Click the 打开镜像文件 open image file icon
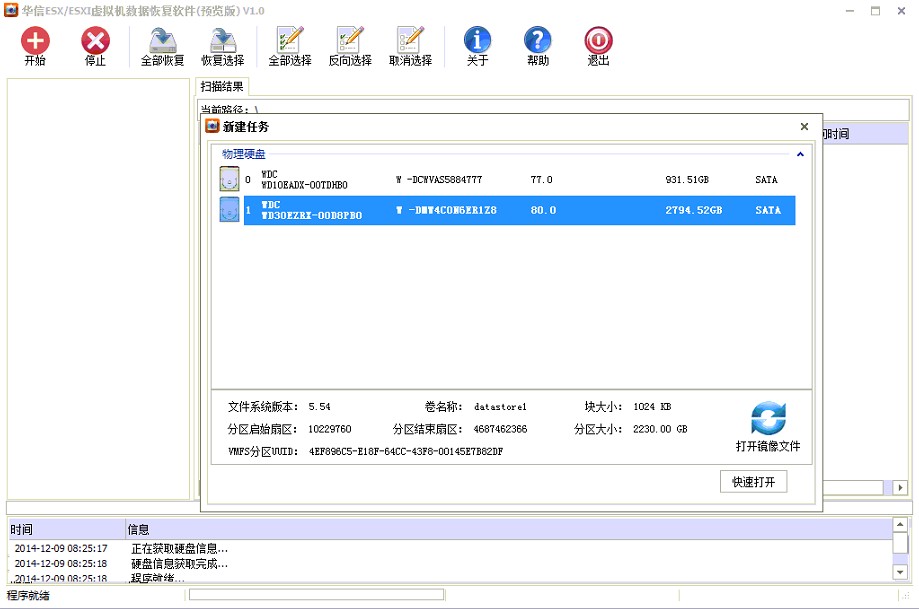 [x=768, y=418]
